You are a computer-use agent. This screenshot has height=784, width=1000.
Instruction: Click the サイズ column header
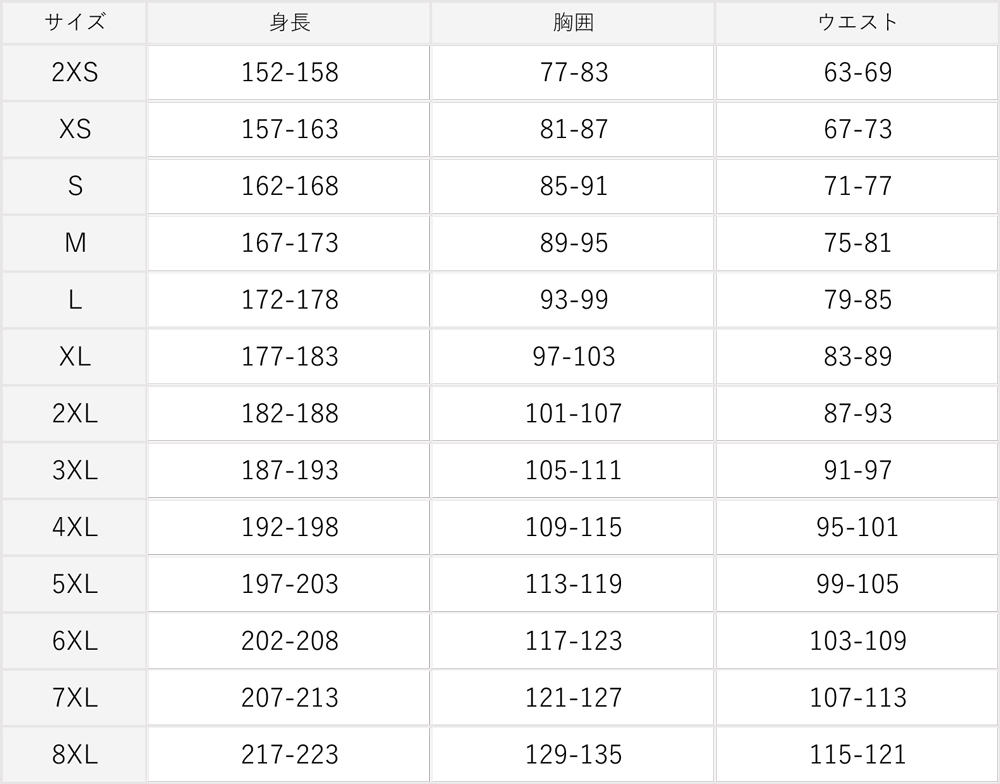click(x=75, y=22)
